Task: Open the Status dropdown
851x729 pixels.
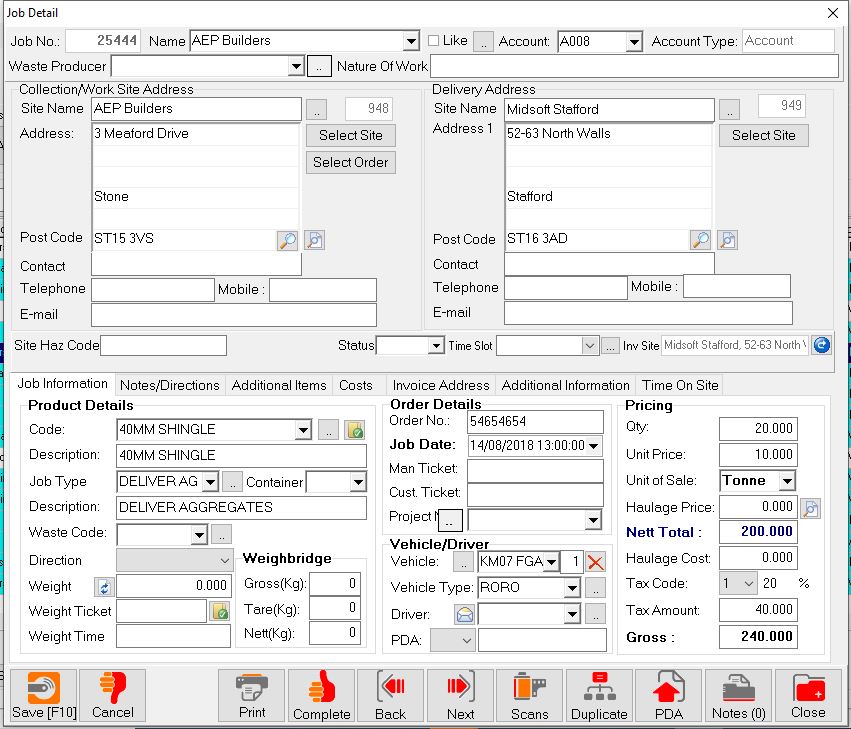Action: (x=436, y=346)
